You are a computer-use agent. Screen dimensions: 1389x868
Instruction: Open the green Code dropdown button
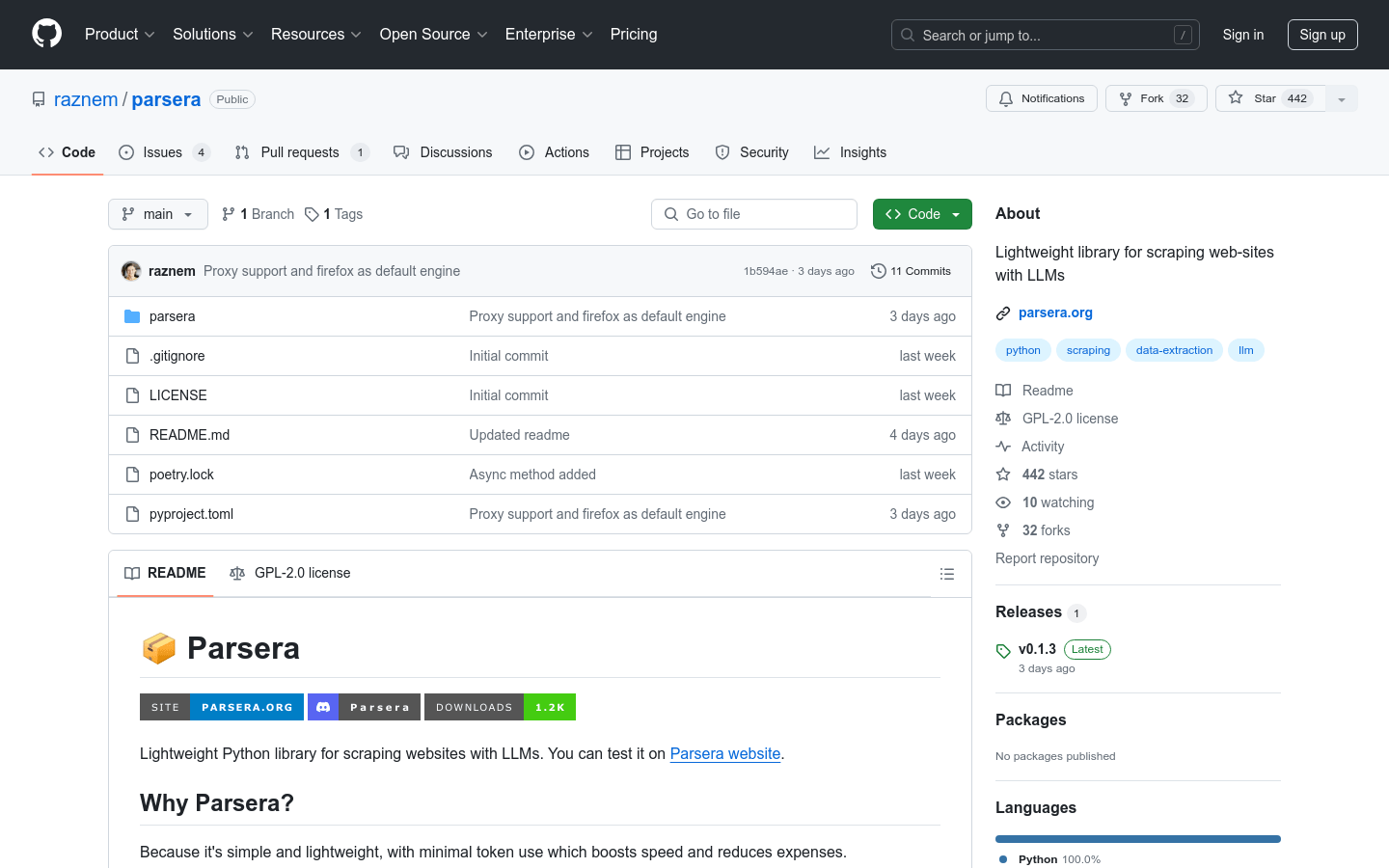coord(922,214)
